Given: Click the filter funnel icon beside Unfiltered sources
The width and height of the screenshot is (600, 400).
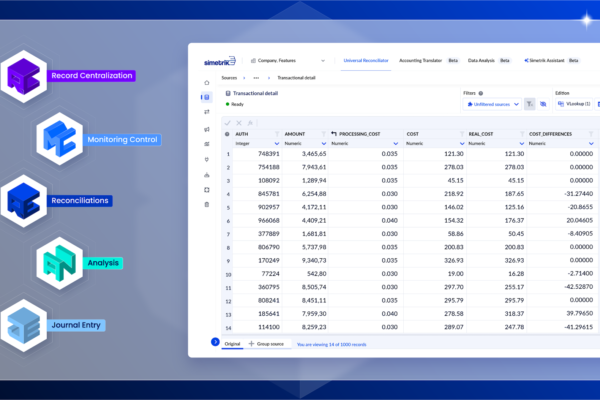Looking at the screenshot, I should point(530,104).
